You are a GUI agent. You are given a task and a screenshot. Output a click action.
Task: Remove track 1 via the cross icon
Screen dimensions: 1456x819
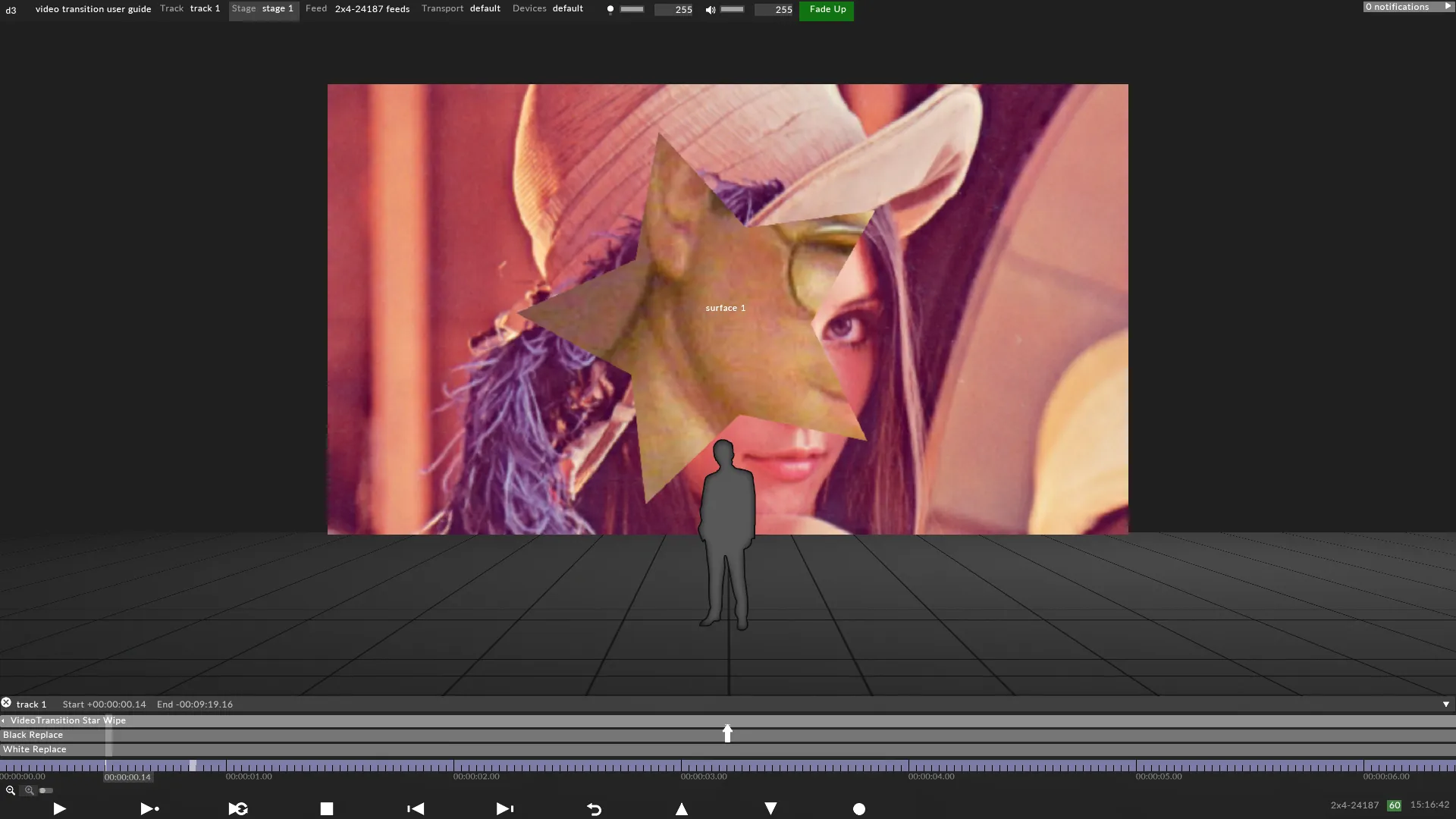click(6, 702)
